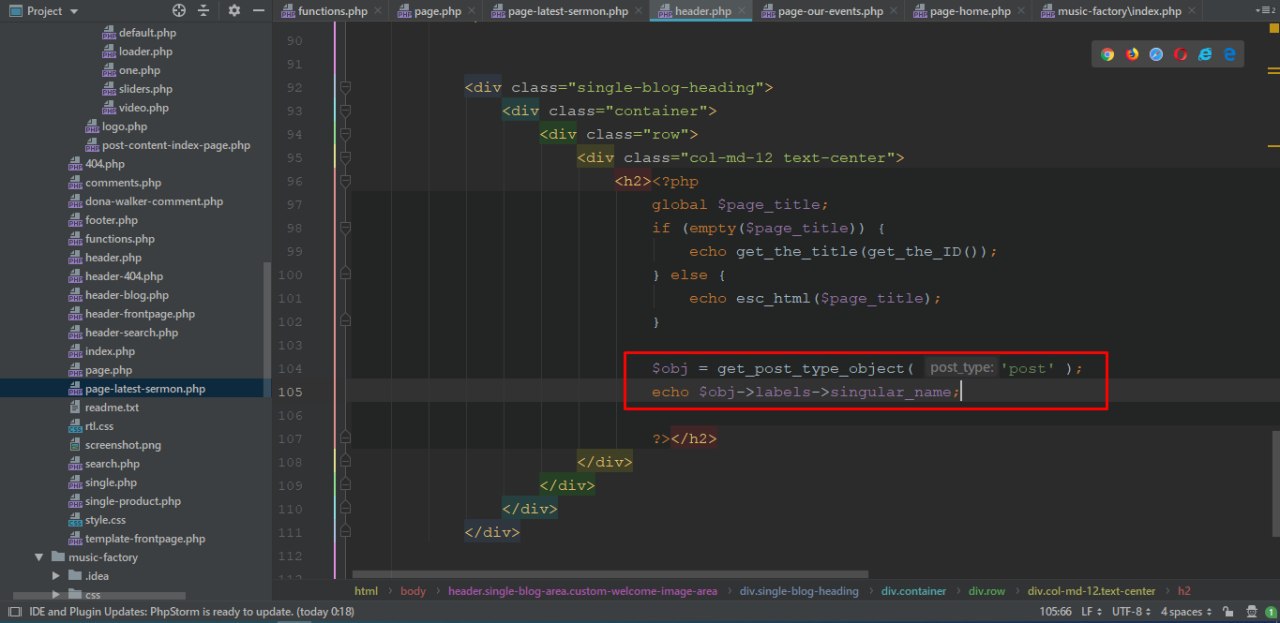1280x623 pixels.
Task: Change indent setting 4 spaces
Action: click(1185, 611)
